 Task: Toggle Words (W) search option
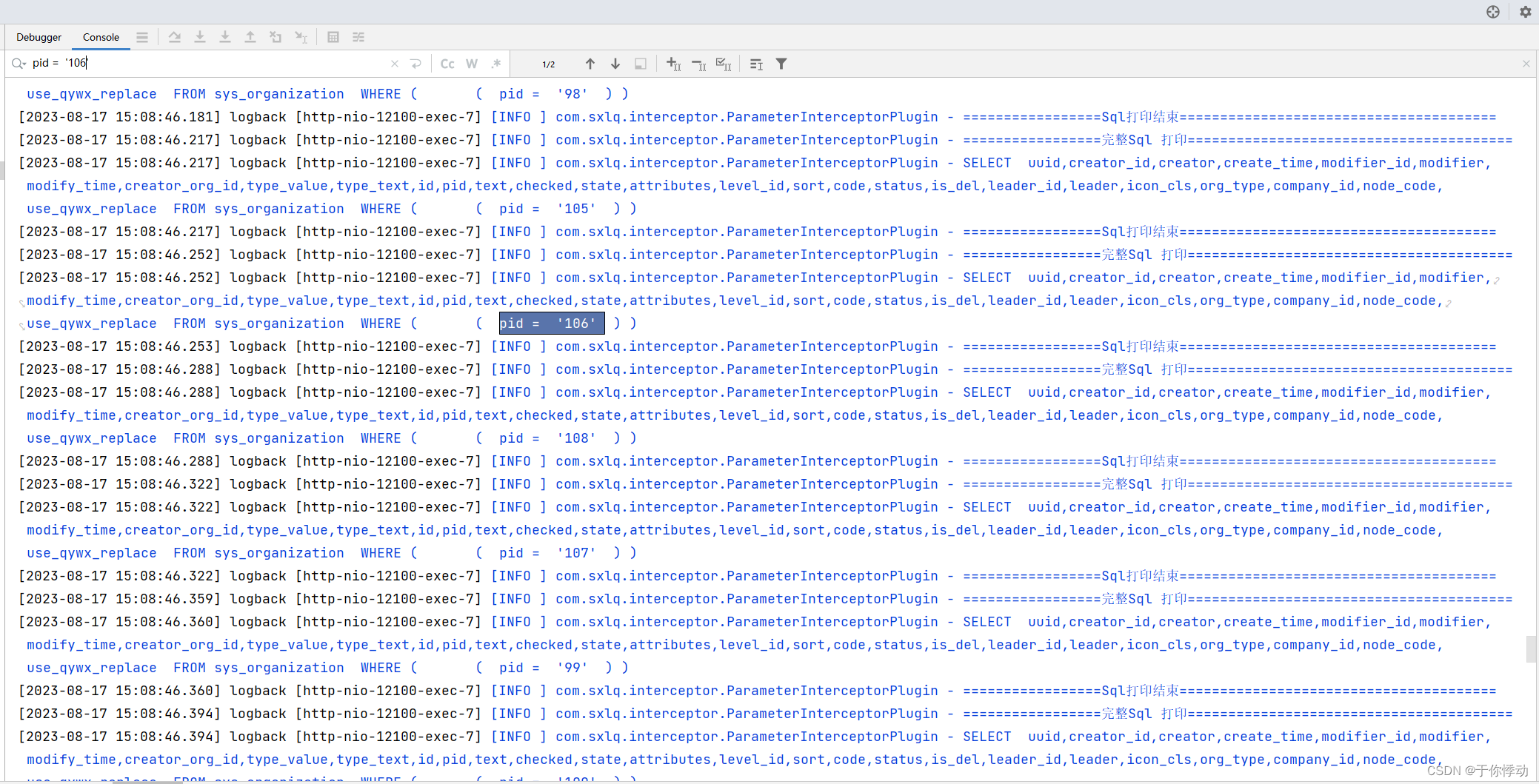tap(472, 64)
